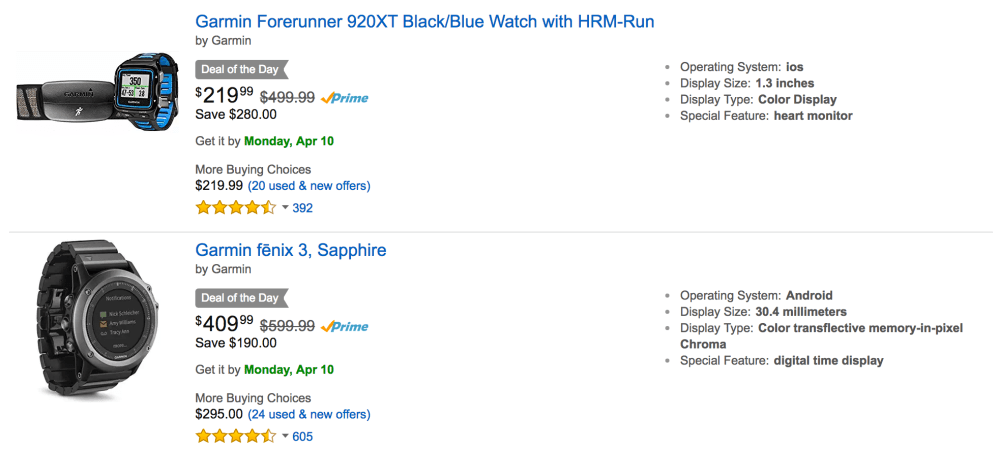Screen dimensions: 1000x451
Task: Open Garmin Forerunner 920XT product title link
Action: pyautogui.click(x=425, y=21)
